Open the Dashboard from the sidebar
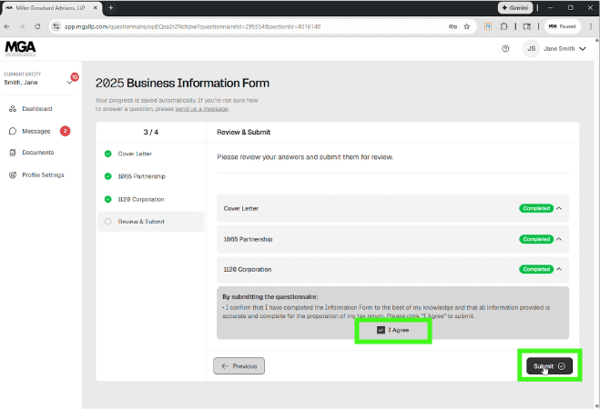Screen dimensions: 600x409 36,108
